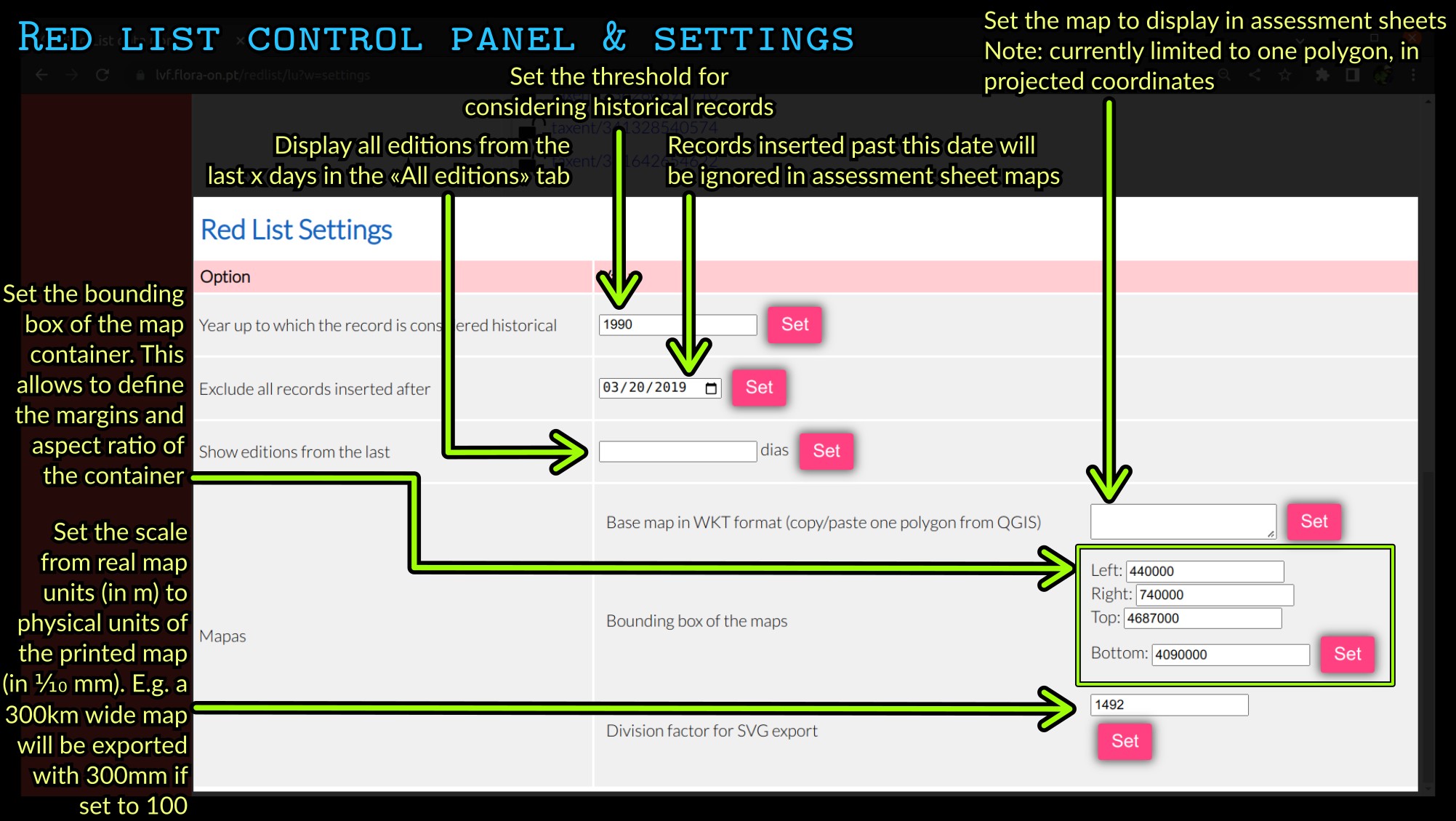Click the Set button for excluded records date

click(760, 387)
